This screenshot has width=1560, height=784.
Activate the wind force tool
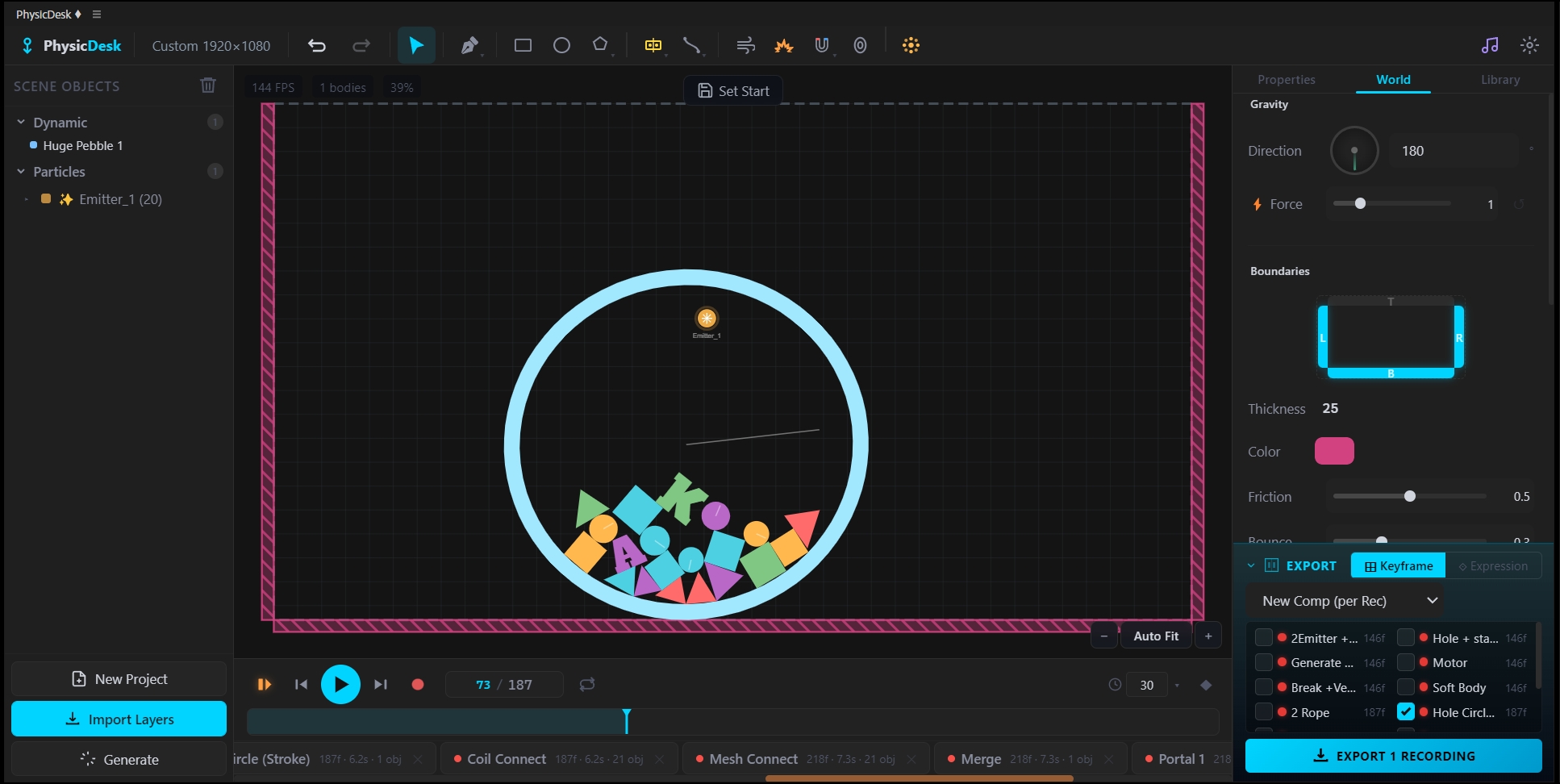745,45
